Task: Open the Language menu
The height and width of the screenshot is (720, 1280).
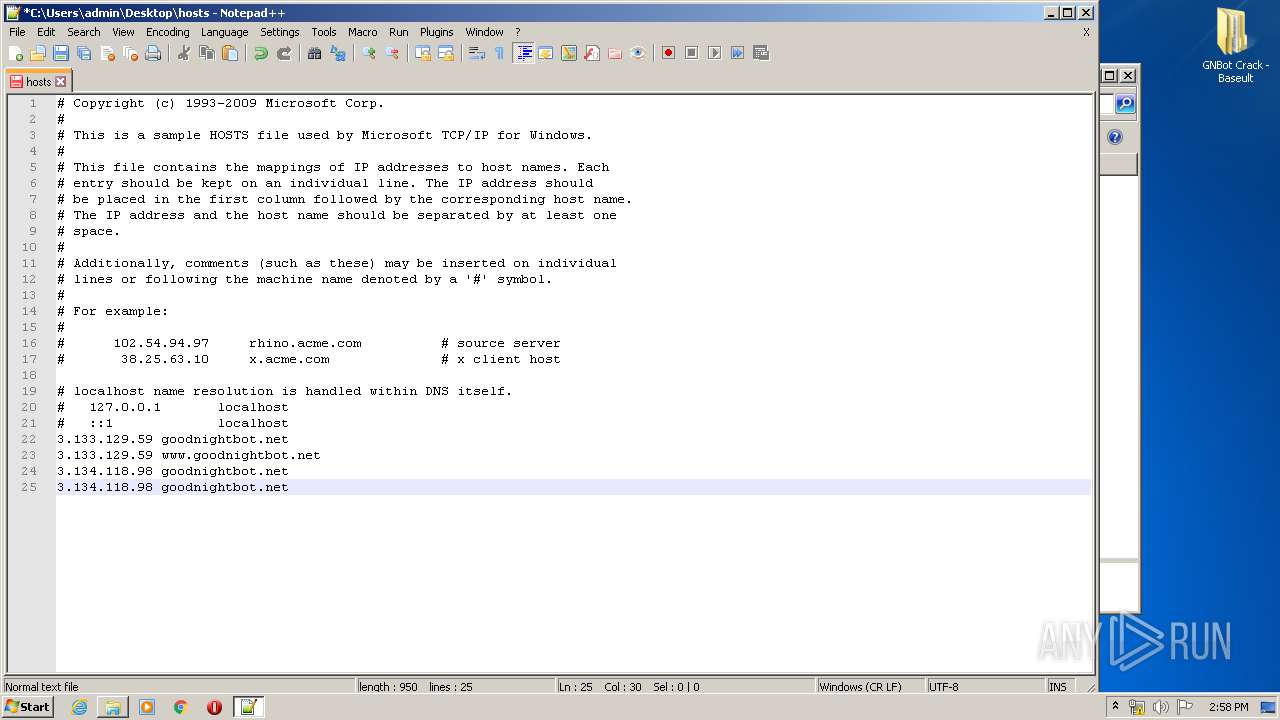Action: [224, 32]
